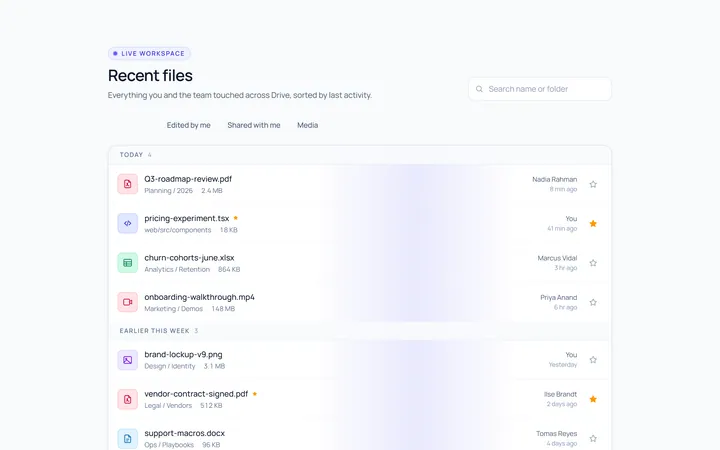
Task: Click the 3.1 MB file size
Action: pyautogui.click(x=214, y=366)
